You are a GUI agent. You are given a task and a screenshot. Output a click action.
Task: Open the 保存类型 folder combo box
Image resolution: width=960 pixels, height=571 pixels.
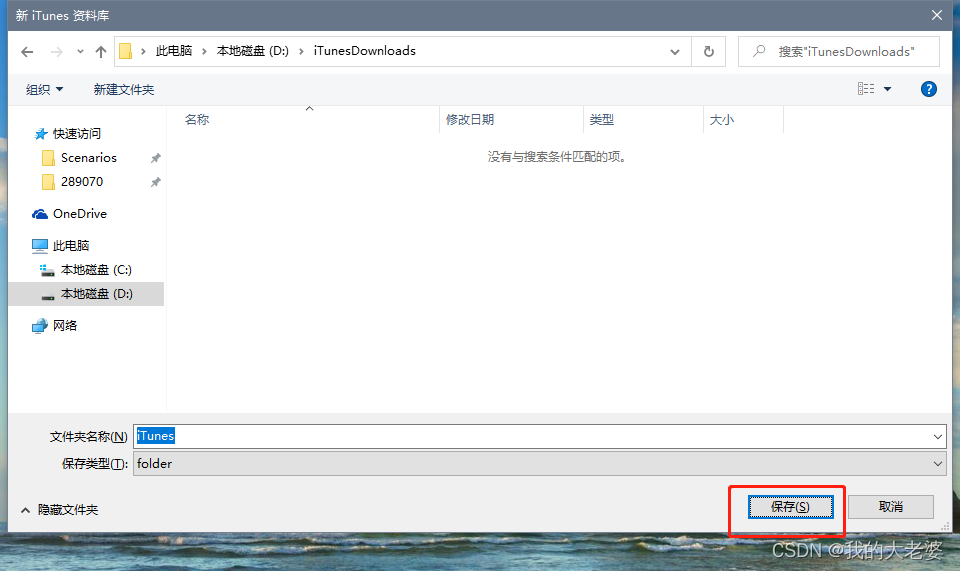[x=539, y=464]
